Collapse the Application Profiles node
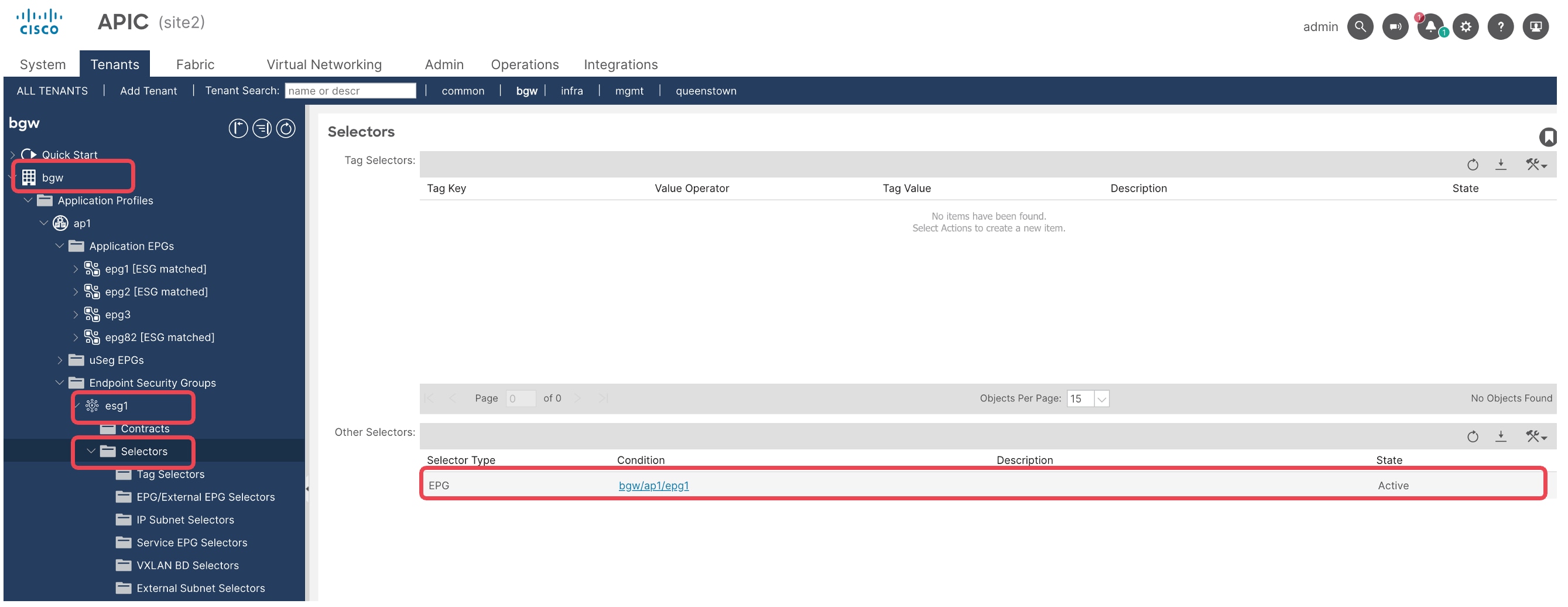Screen dimensions: 1568x607 point(28,200)
